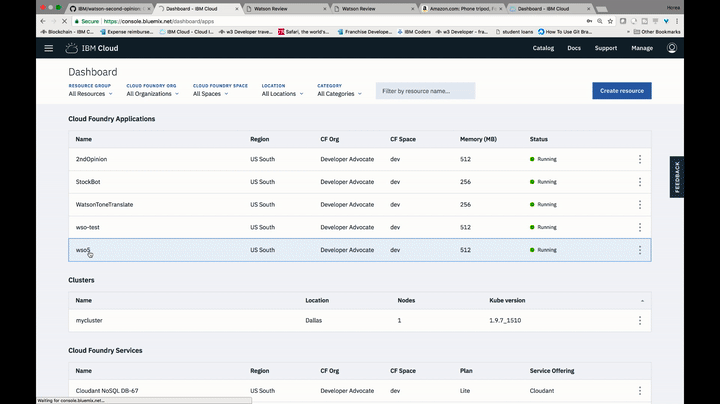This screenshot has width=720, height=404.
Task: Open the wso5 application
Action: tap(83, 250)
